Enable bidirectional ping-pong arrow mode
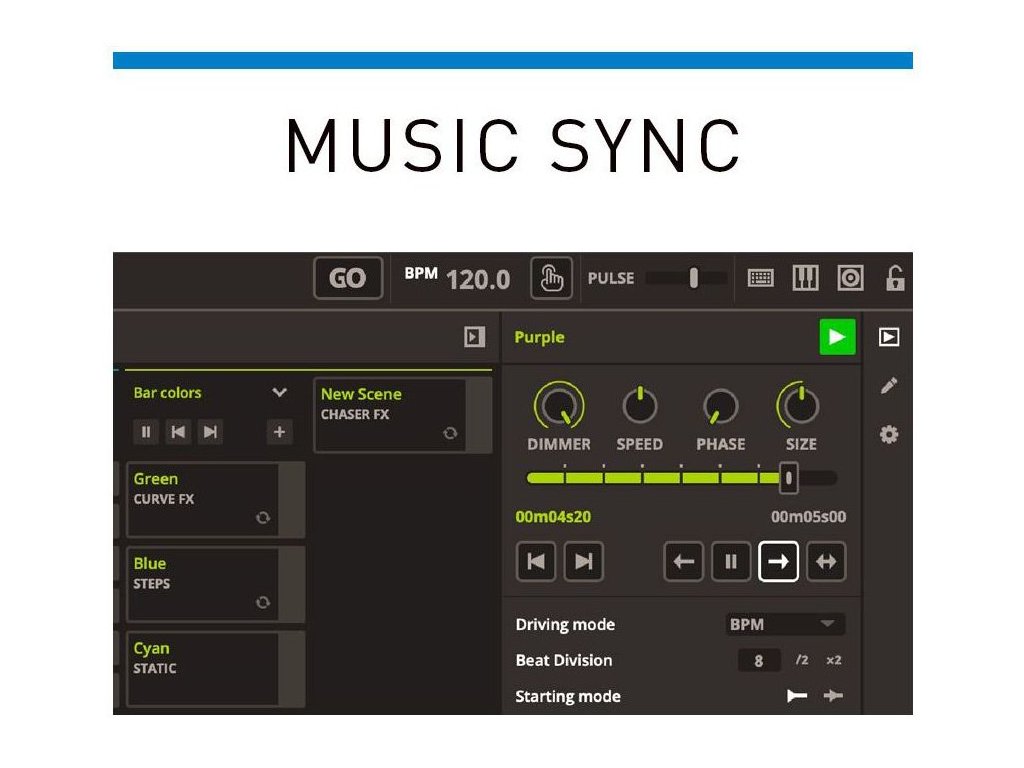The width and height of the screenshot is (1024, 768). click(x=826, y=562)
